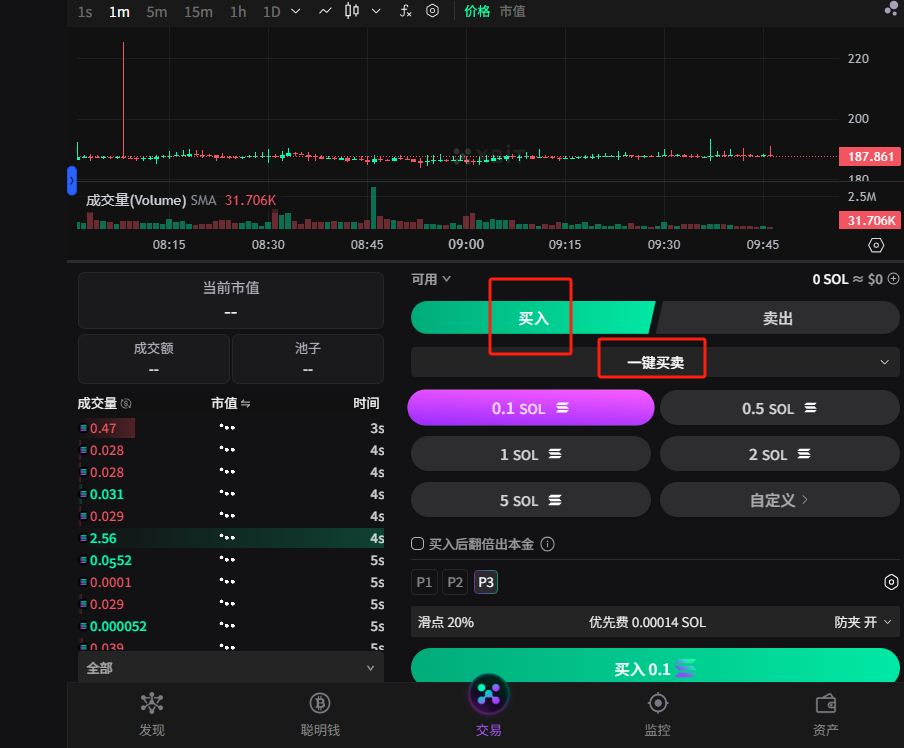Screen dimensions: 904x748
Task: Expand chart type options chevron
Action: (x=376, y=11)
